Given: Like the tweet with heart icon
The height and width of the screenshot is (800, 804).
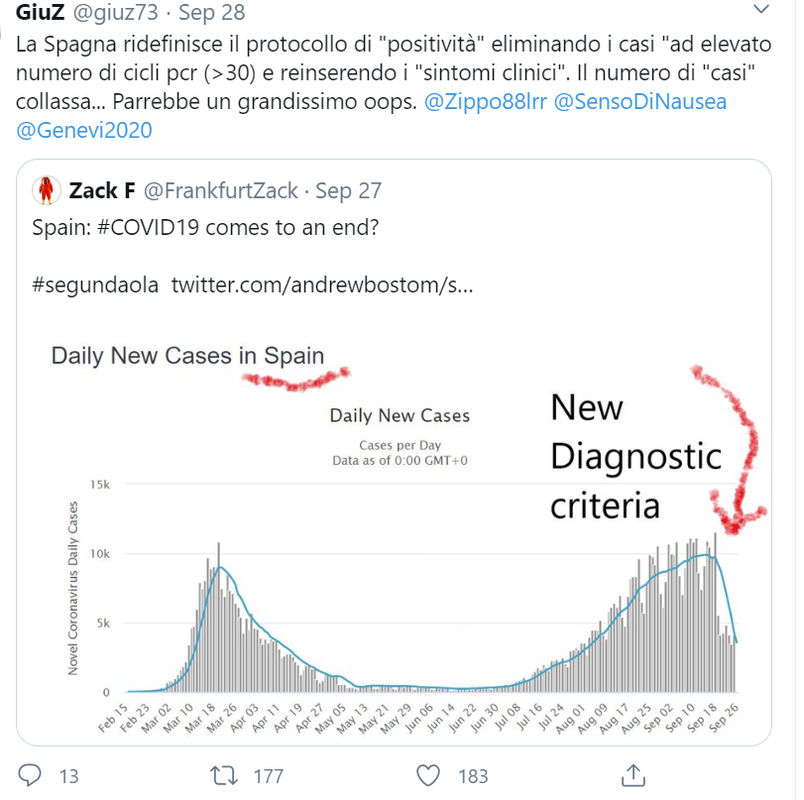Looking at the screenshot, I should coord(428,775).
